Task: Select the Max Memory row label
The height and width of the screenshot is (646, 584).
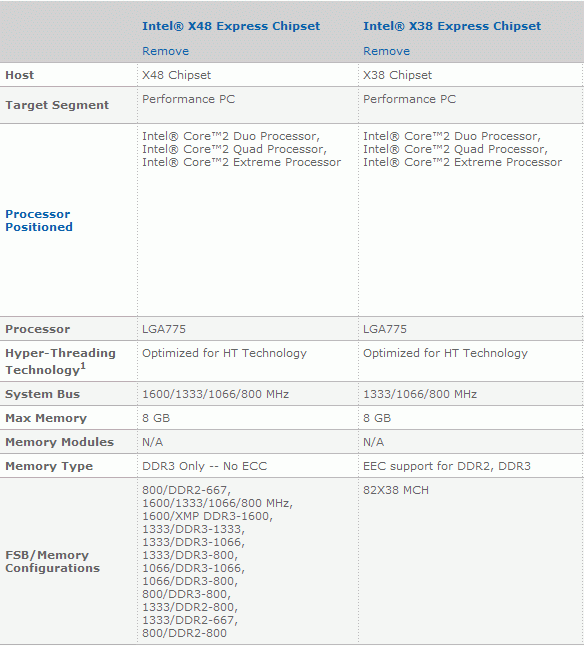Action: (46, 418)
